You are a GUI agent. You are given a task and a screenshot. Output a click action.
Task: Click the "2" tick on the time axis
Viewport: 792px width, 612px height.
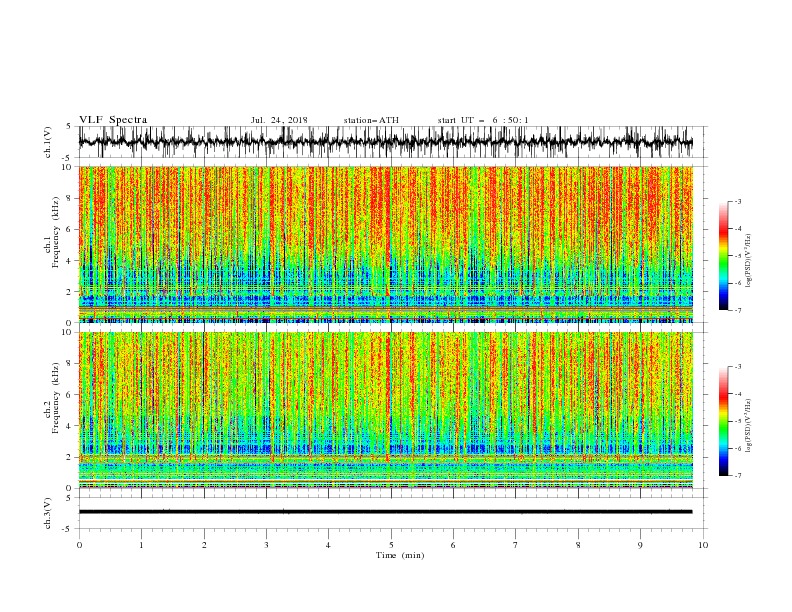click(x=204, y=545)
